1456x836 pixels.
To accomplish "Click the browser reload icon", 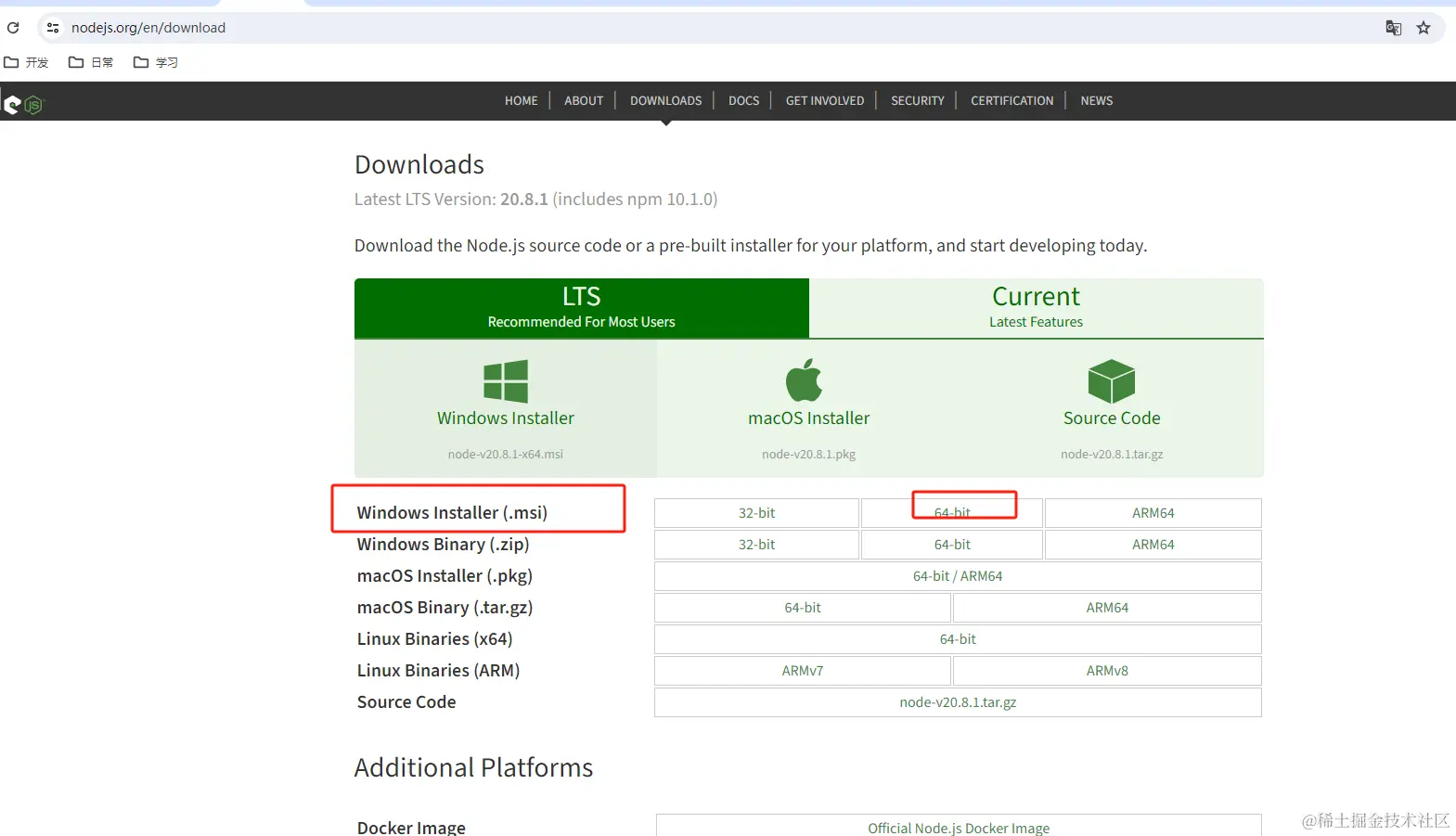I will click(x=13, y=28).
